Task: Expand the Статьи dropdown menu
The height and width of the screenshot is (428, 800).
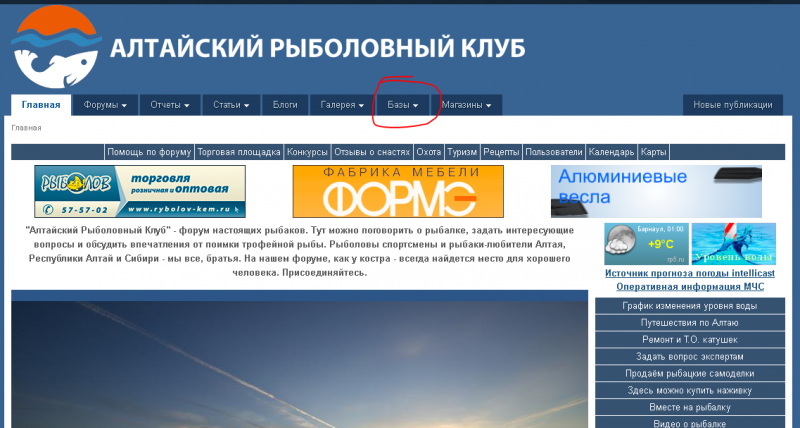Action: point(231,105)
